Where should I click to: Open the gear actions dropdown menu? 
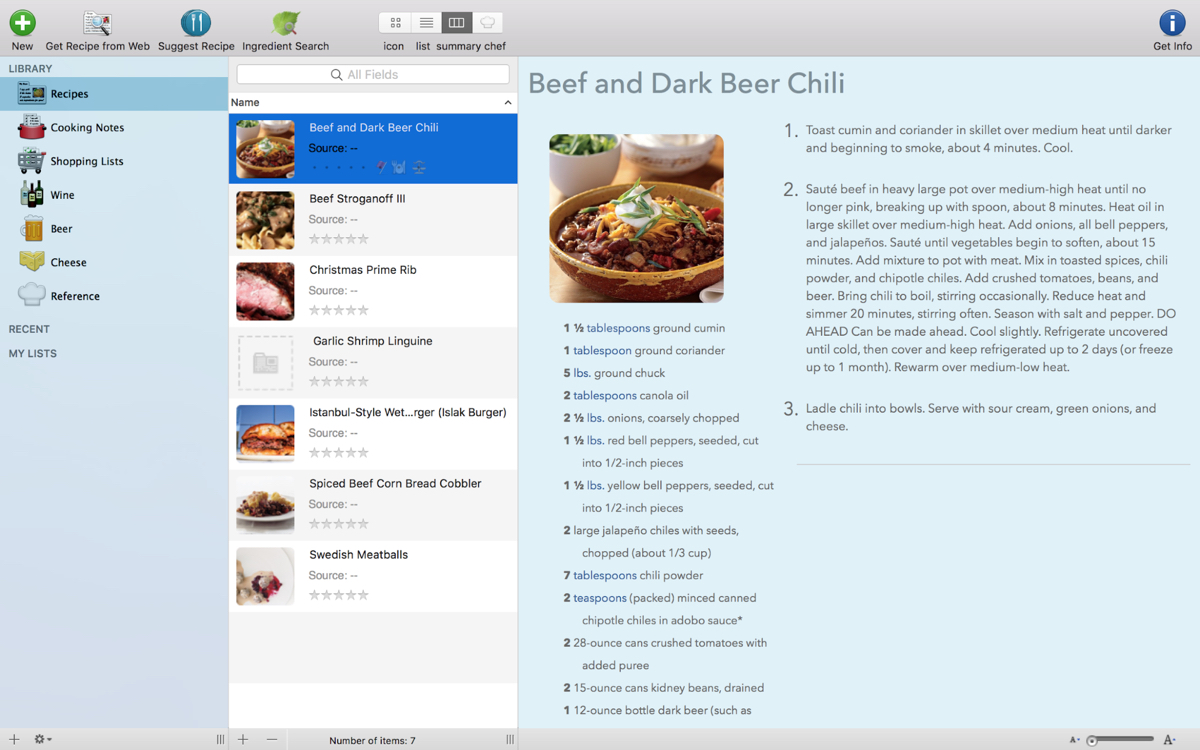pos(43,740)
